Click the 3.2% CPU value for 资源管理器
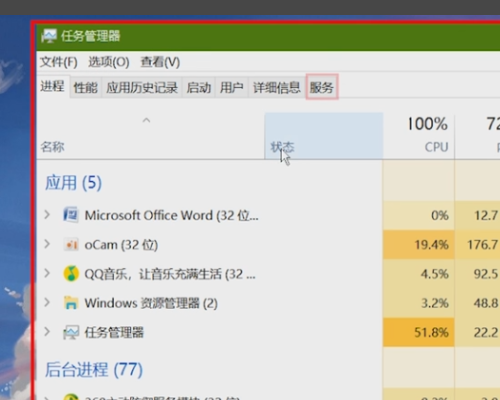 point(434,303)
